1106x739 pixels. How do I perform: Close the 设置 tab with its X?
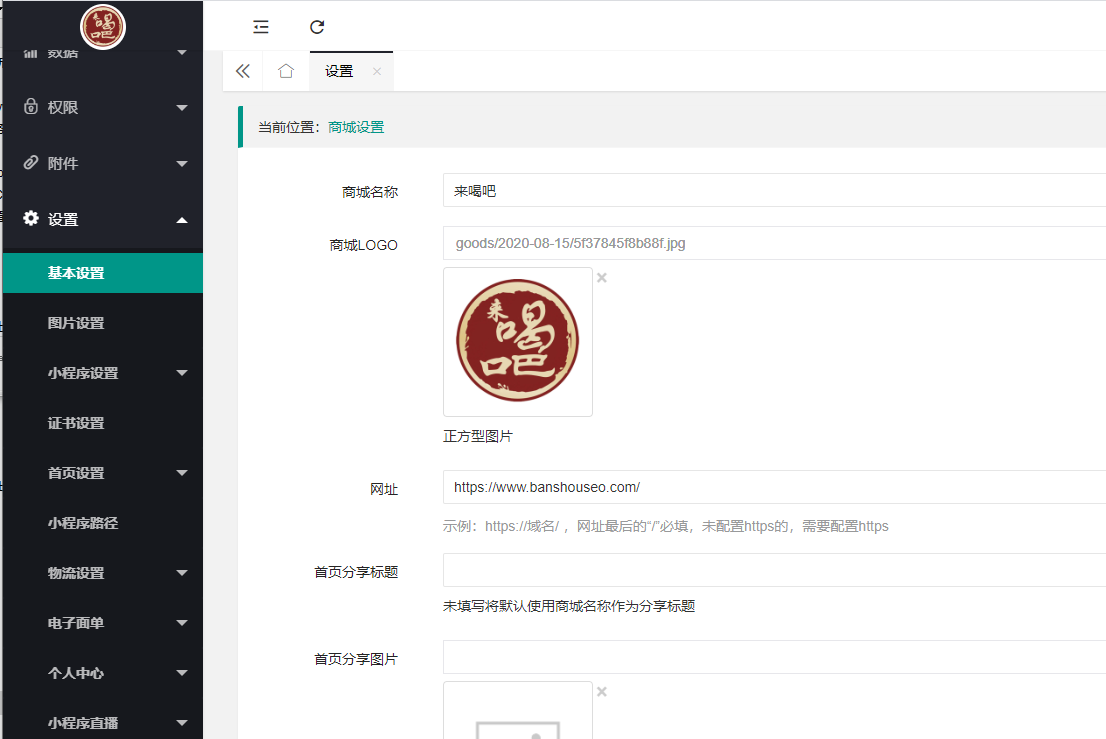377,71
